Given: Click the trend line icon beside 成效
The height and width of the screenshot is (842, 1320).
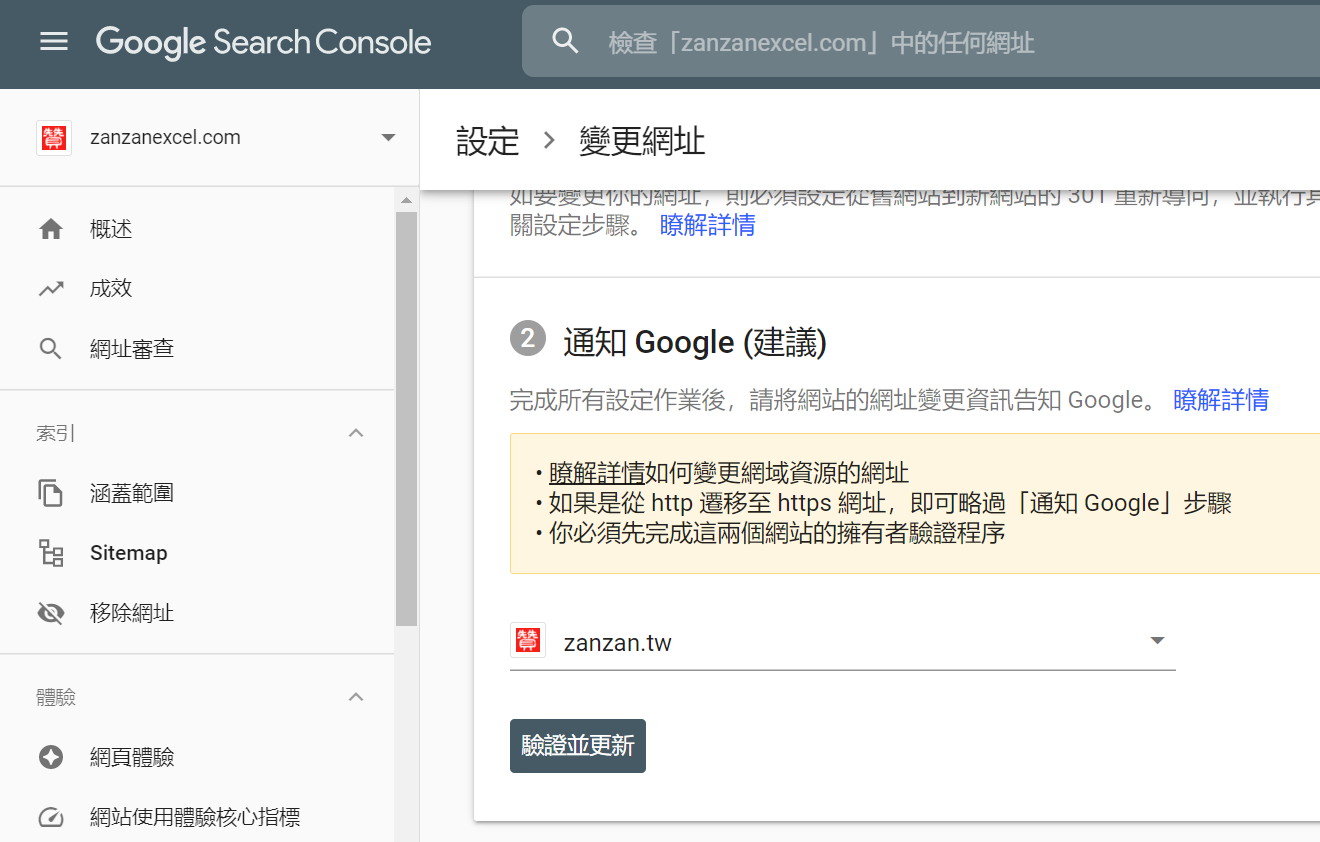Looking at the screenshot, I should [x=51, y=289].
